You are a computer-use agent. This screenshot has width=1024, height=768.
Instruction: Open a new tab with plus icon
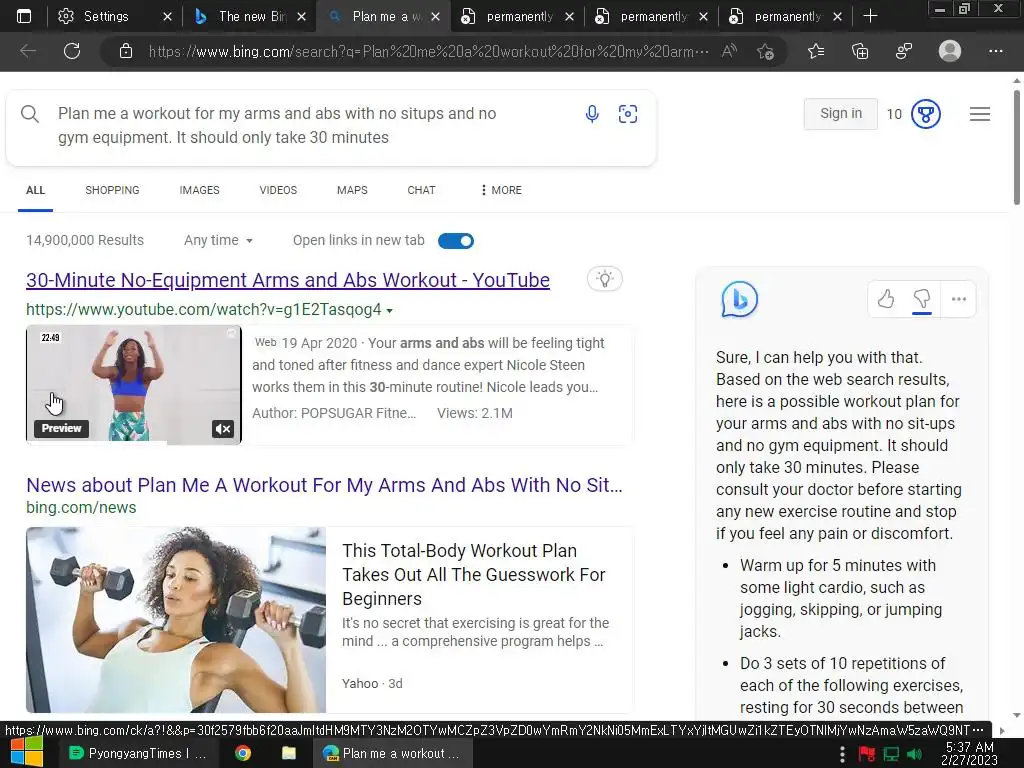[870, 16]
